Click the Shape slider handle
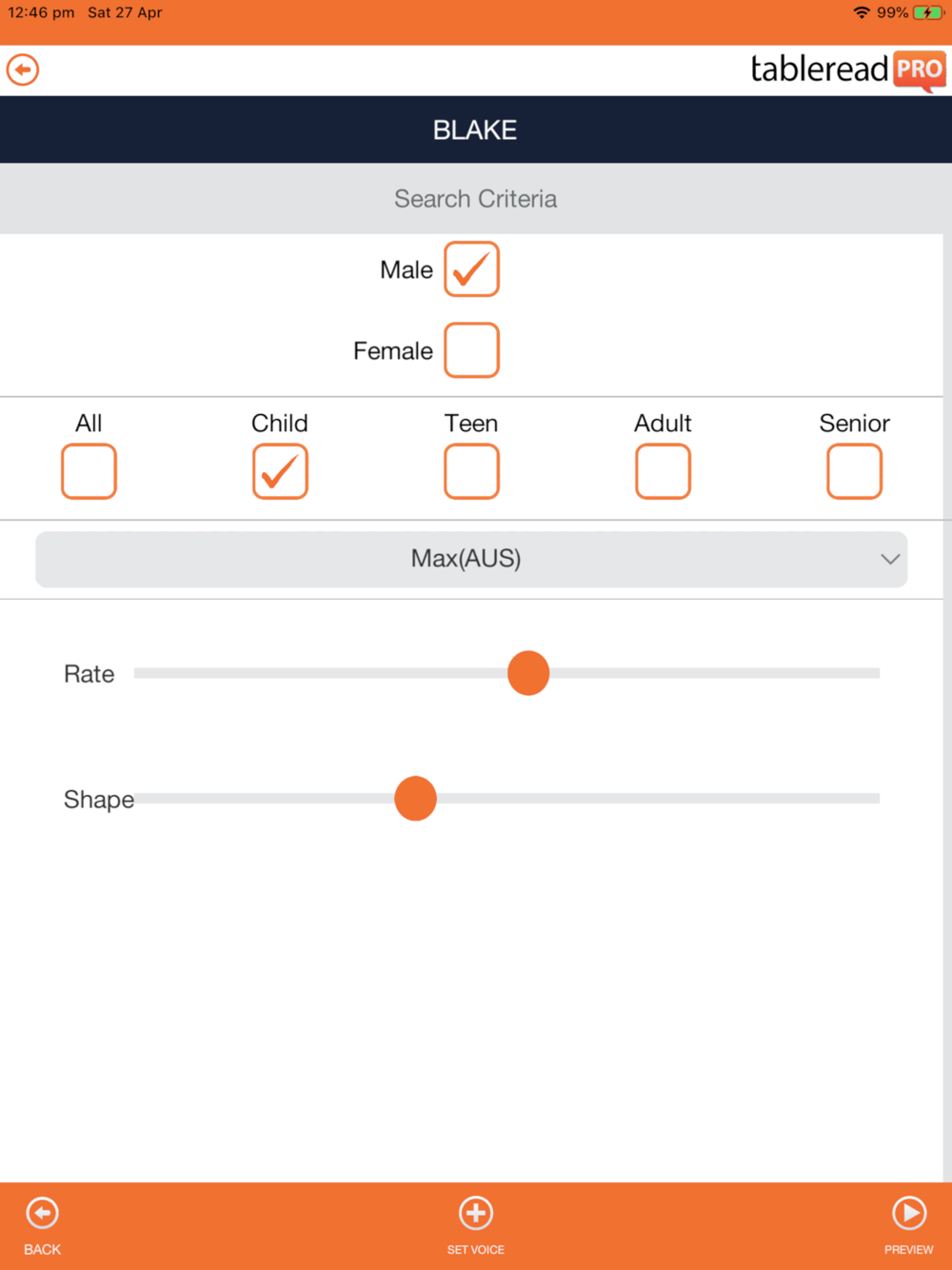The height and width of the screenshot is (1270, 952). (415, 799)
